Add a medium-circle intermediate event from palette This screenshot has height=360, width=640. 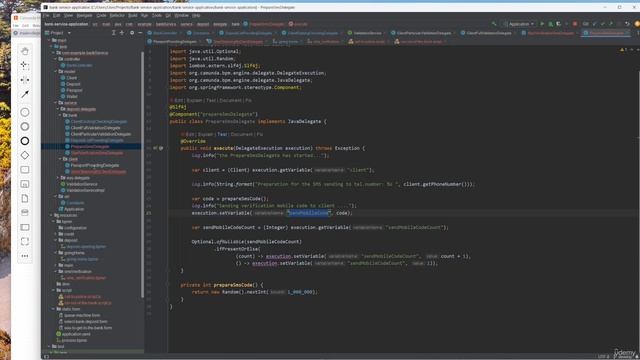(25, 127)
